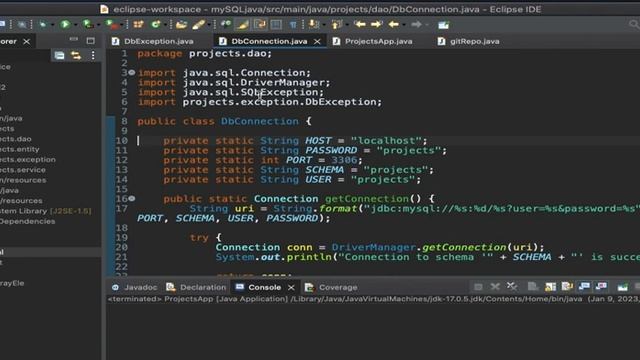Switch to DbException.java editor tab

(x=158, y=41)
